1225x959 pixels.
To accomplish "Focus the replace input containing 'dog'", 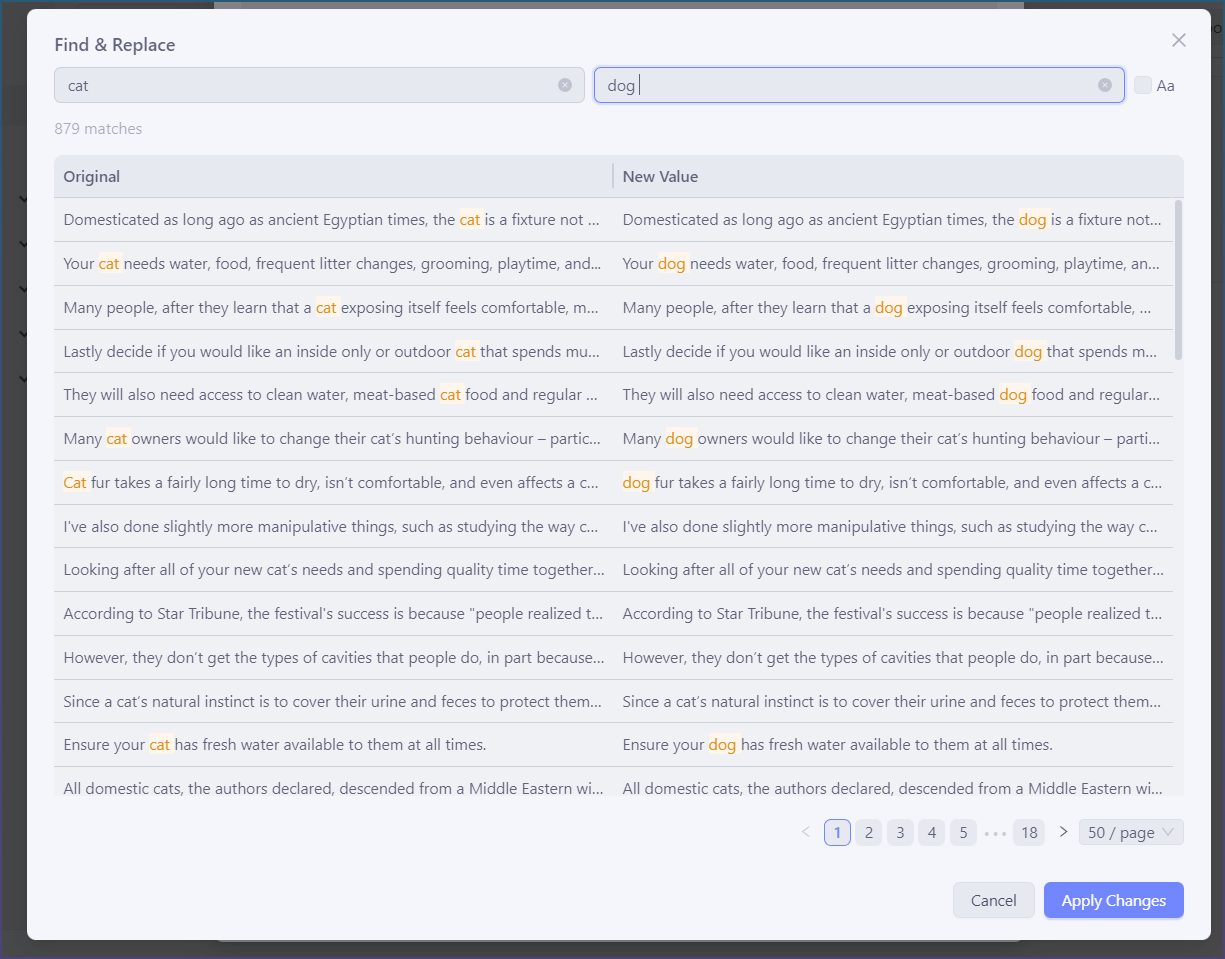I will click(850, 85).
